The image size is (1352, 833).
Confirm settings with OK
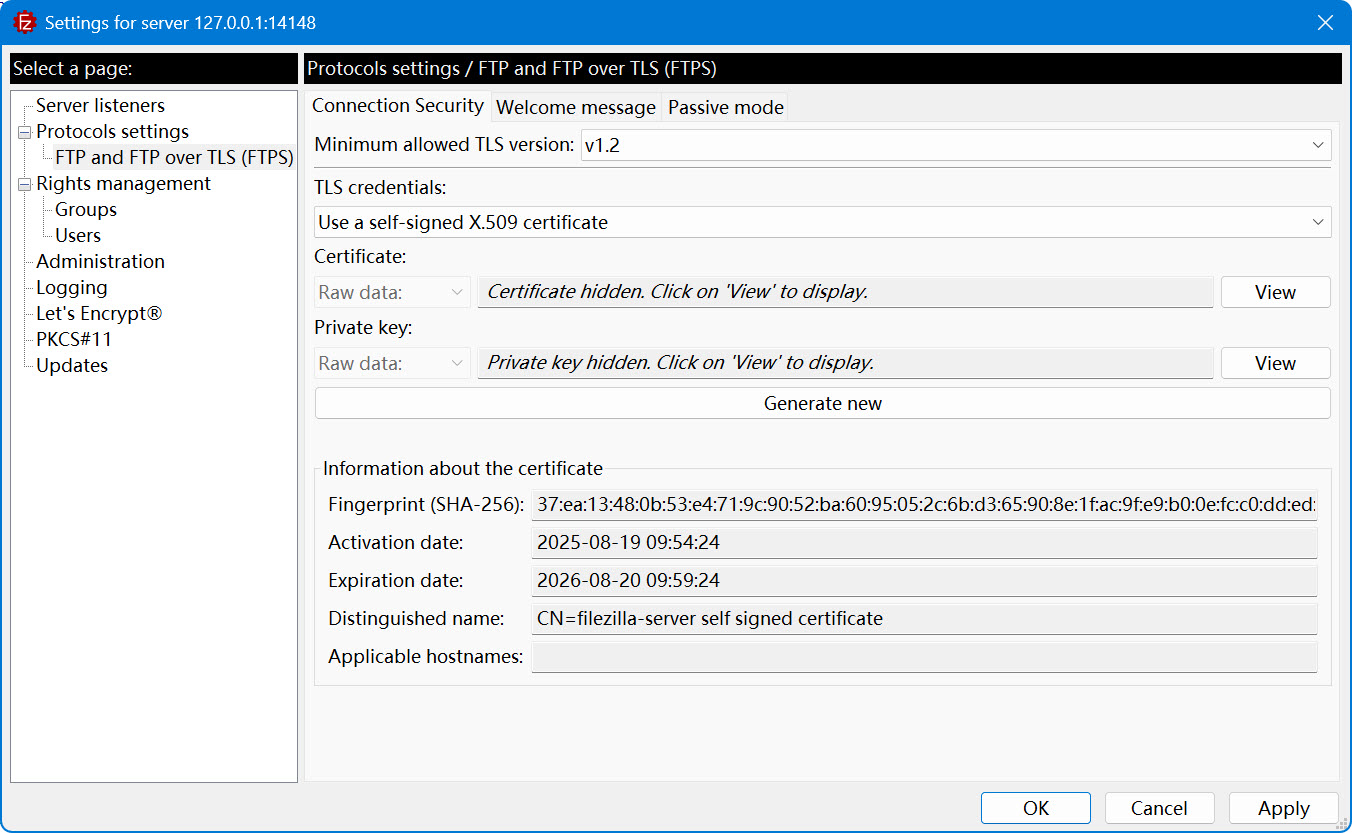pyautogui.click(x=1036, y=808)
